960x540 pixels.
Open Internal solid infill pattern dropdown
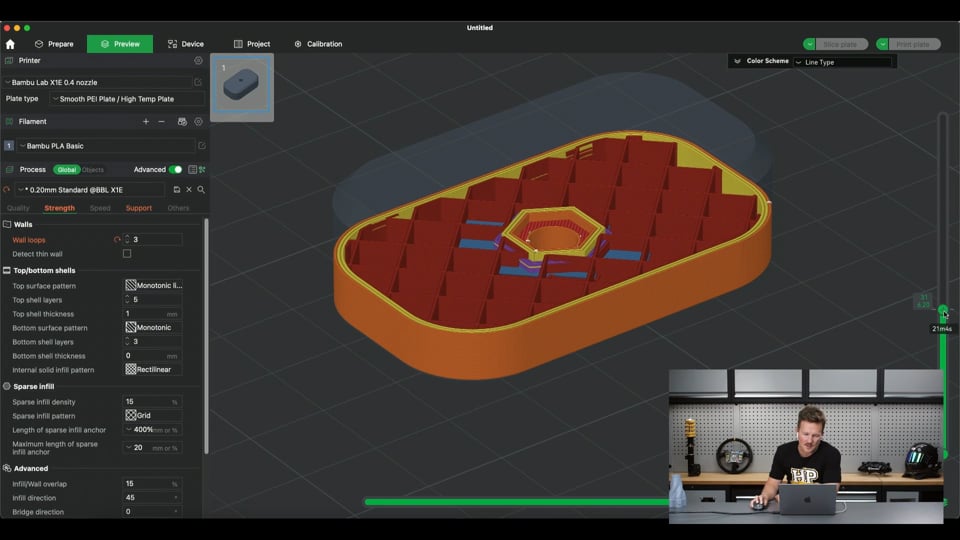[153, 370]
